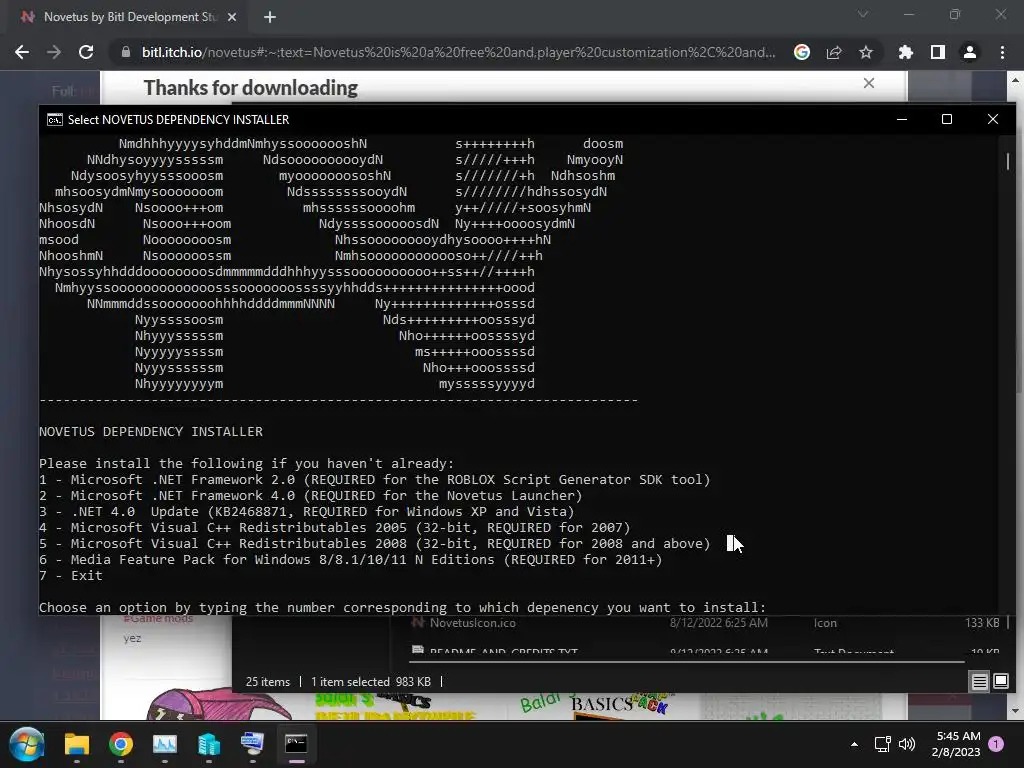1024x768 pixels.
Task: Click the 'NOVETUS DEPENDENCY INSTALLER' heading text
Action: pos(151,432)
